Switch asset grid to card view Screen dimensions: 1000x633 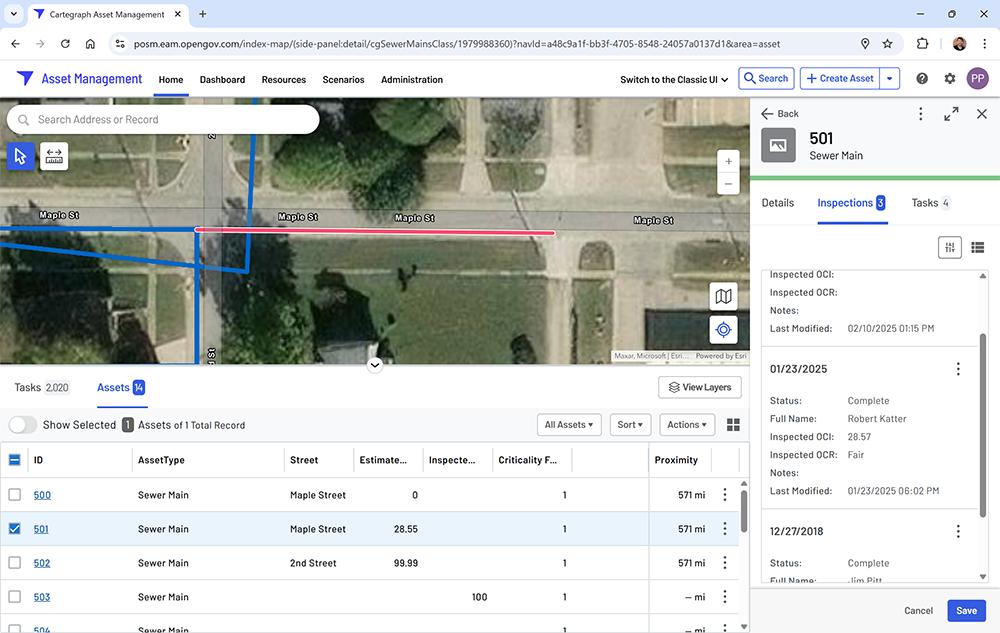(733, 425)
